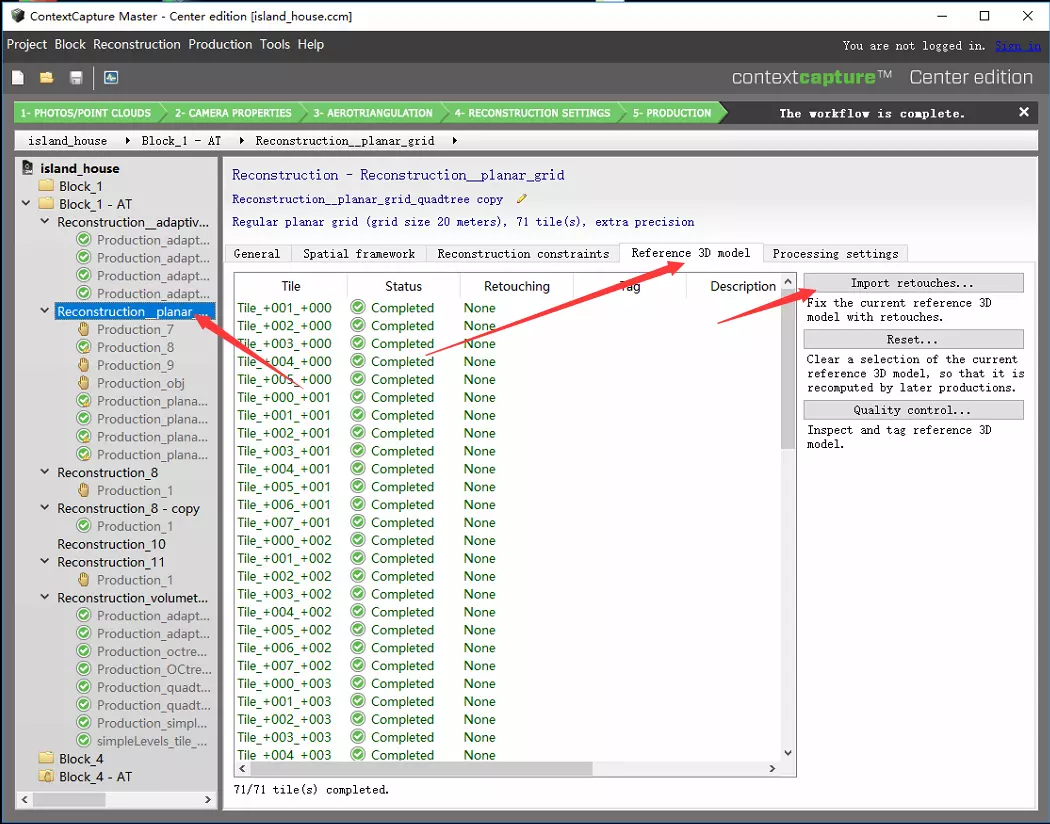The image size is (1050, 824).
Task: Sort by the Status column header
Action: coord(403,286)
